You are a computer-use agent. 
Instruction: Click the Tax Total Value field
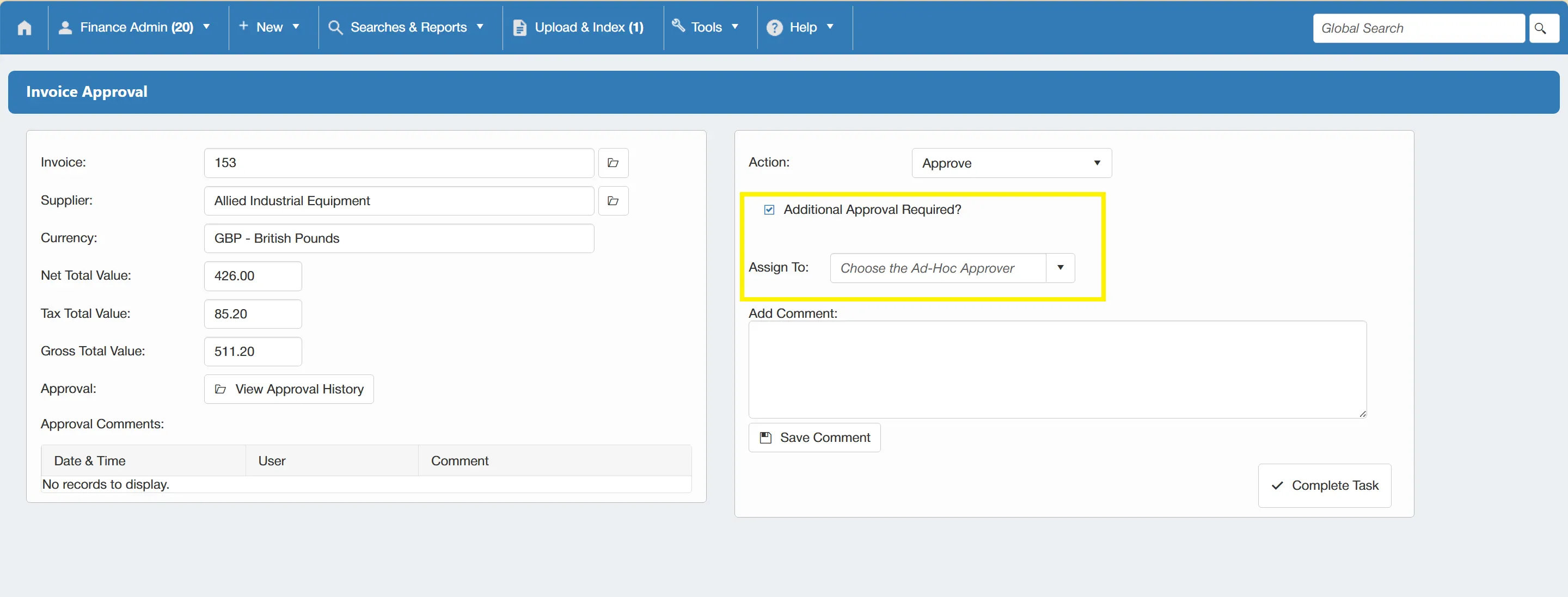coord(253,314)
